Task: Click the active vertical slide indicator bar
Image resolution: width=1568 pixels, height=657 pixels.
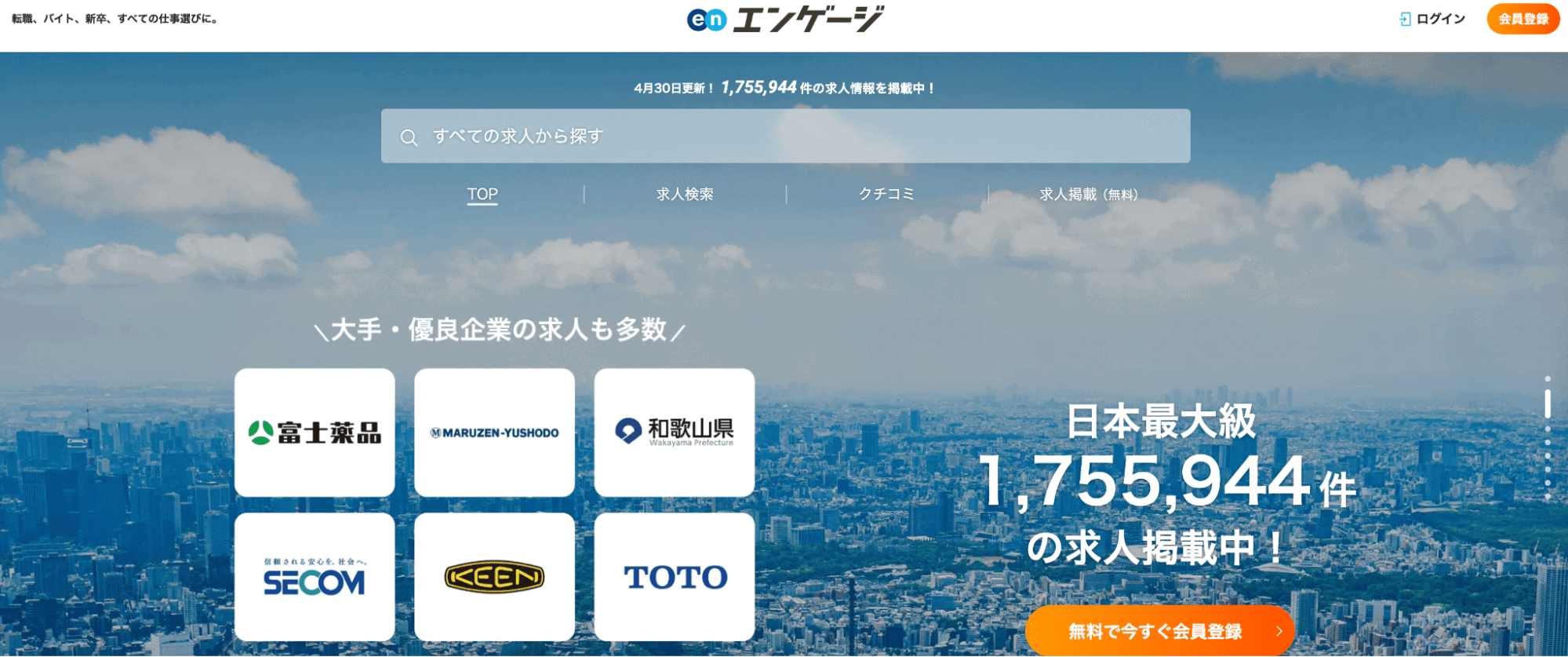Action: click(1548, 403)
